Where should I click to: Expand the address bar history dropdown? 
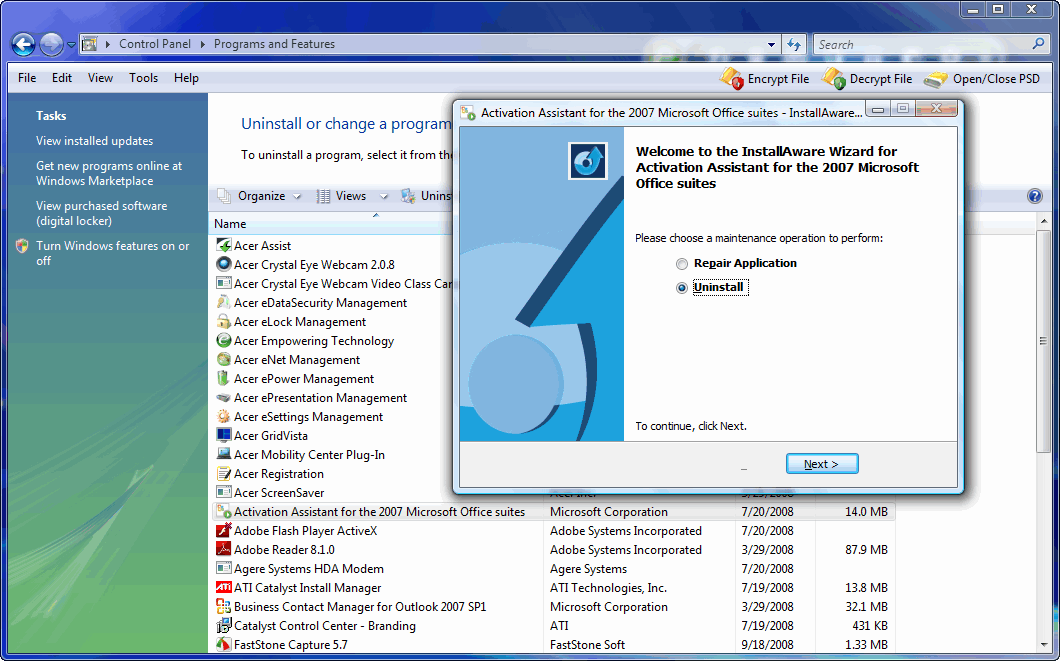point(771,45)
